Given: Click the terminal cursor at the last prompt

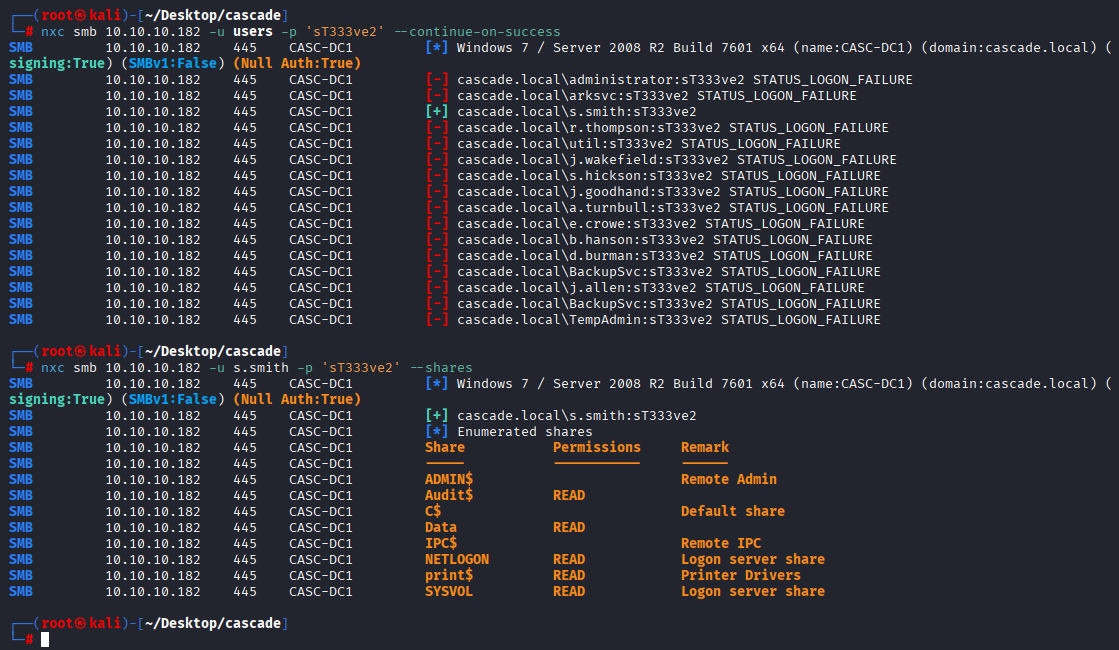Looking at the screenshot, I should [x=45, y=639].
